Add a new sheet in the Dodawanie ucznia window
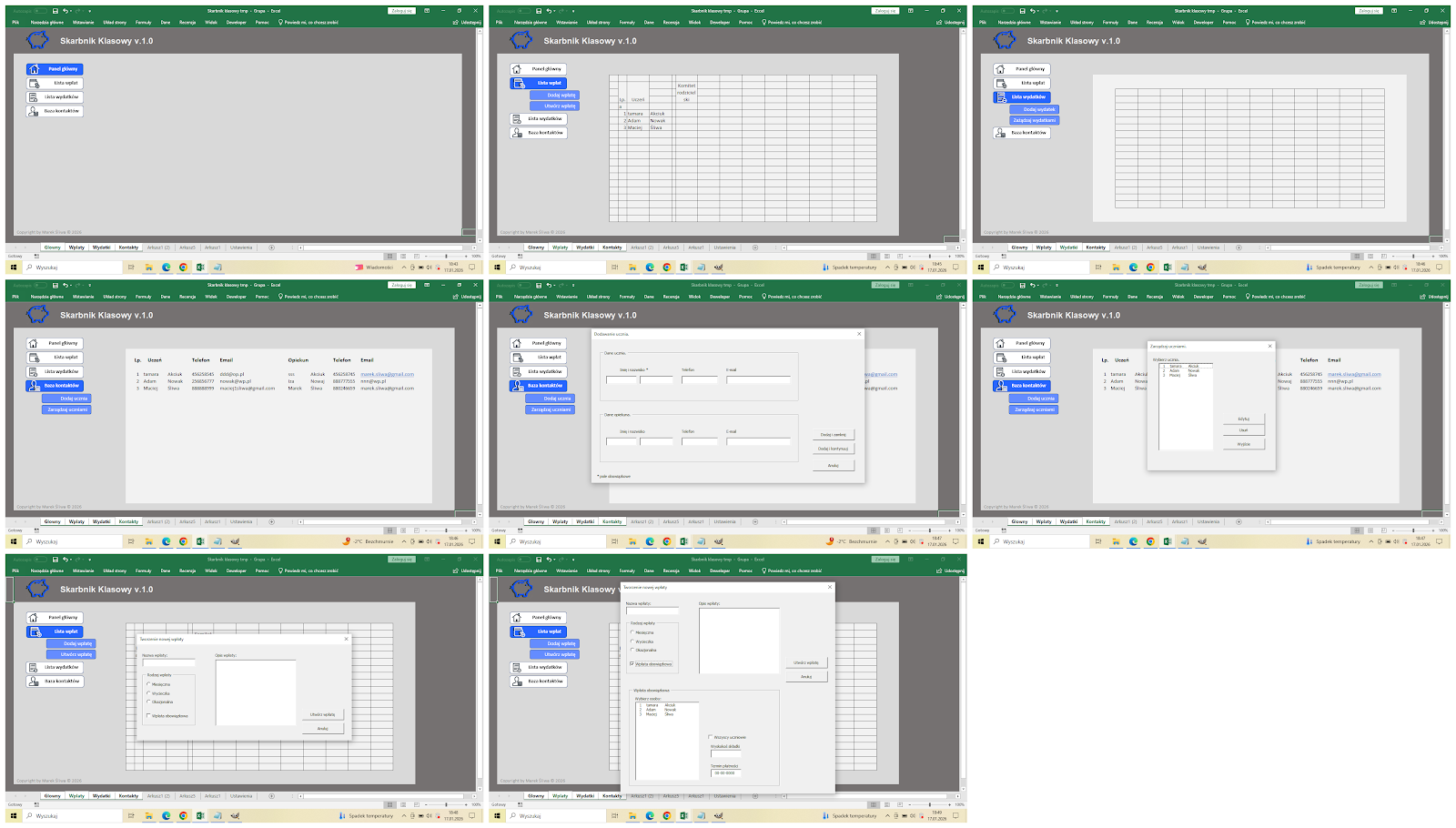 tap(755, 521)
